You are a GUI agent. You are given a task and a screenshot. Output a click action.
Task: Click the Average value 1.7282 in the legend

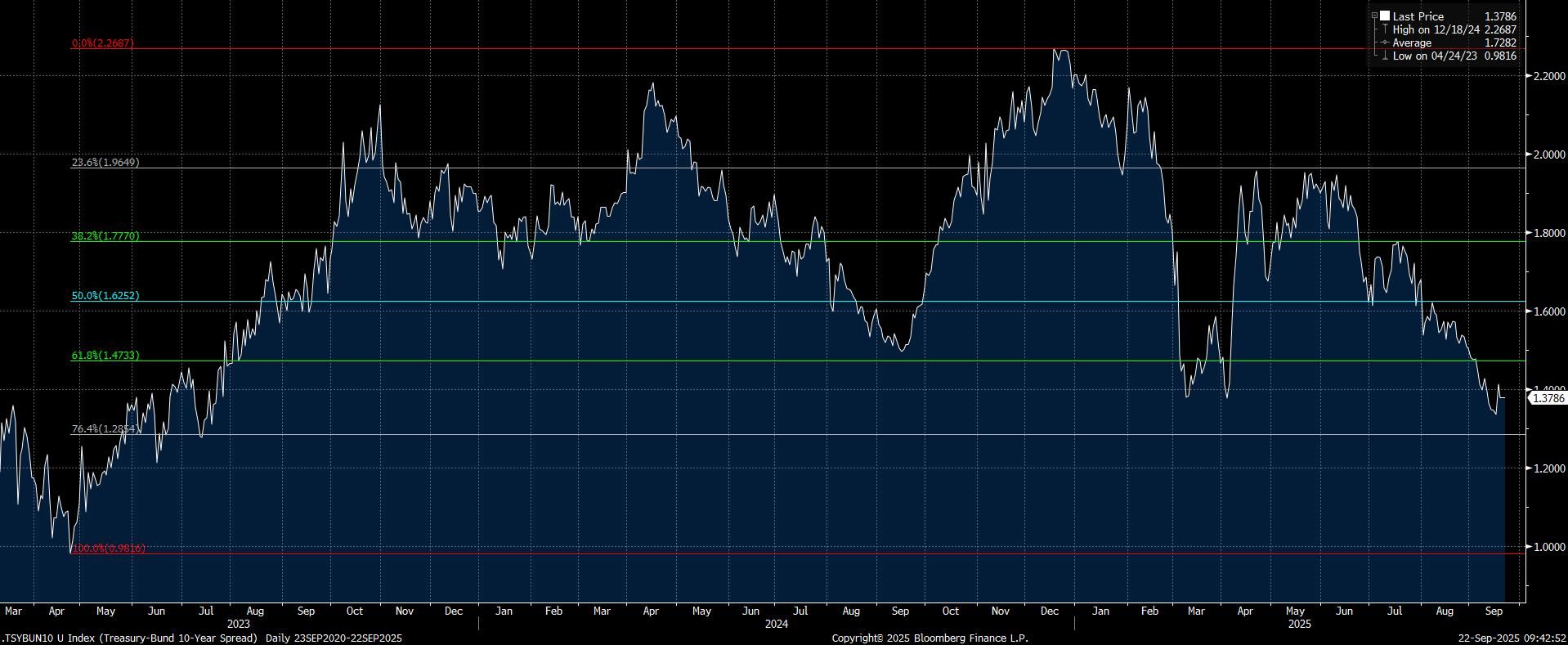click(x=1500, y=43)
